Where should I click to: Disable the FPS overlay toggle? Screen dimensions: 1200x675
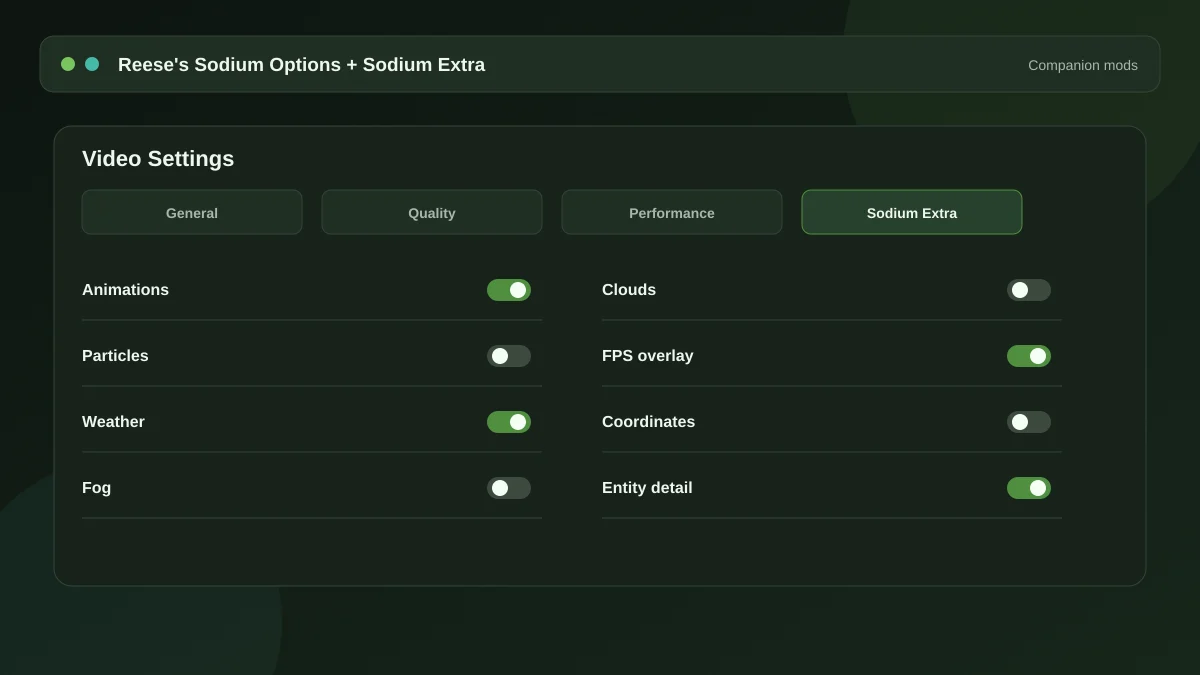tap(1029, 356)
